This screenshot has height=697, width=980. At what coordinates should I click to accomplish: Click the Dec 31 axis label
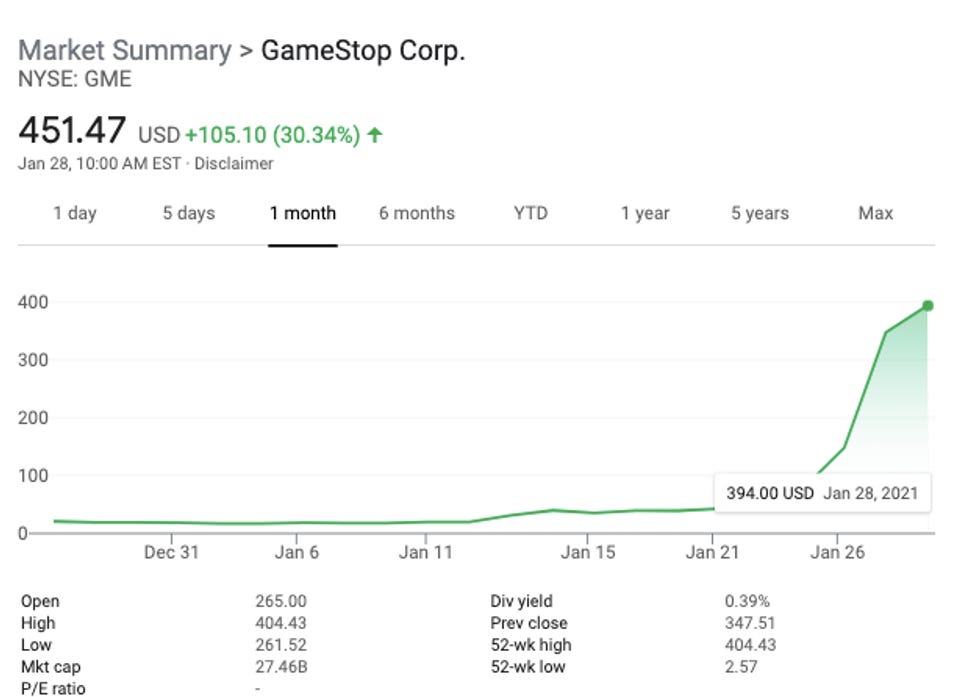click(171, 553)
